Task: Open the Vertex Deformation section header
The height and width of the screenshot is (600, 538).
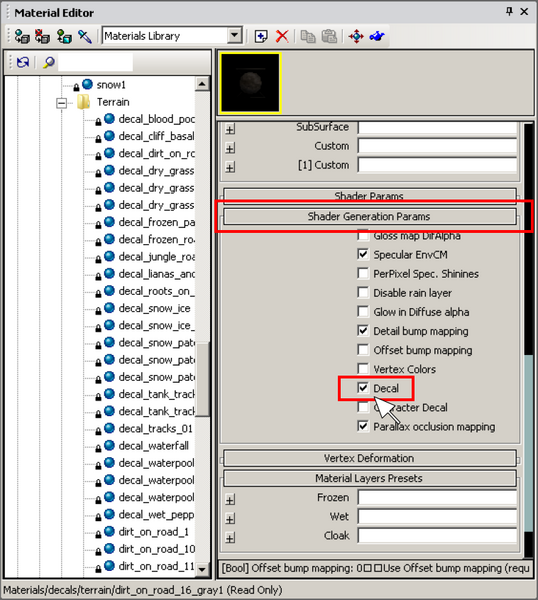Action: point(370,458)
